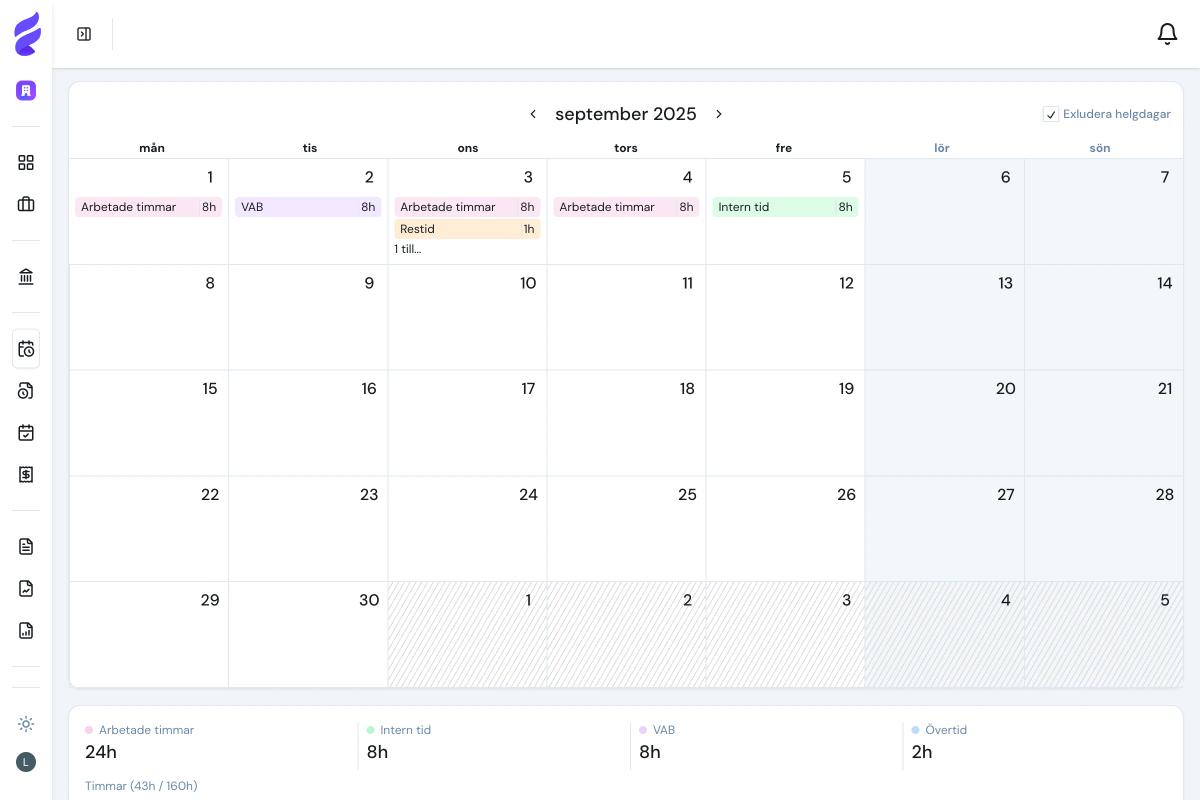Advance to October using the right chevron
This screenshot has height=800, width=1200.
[x=719, y=113]
